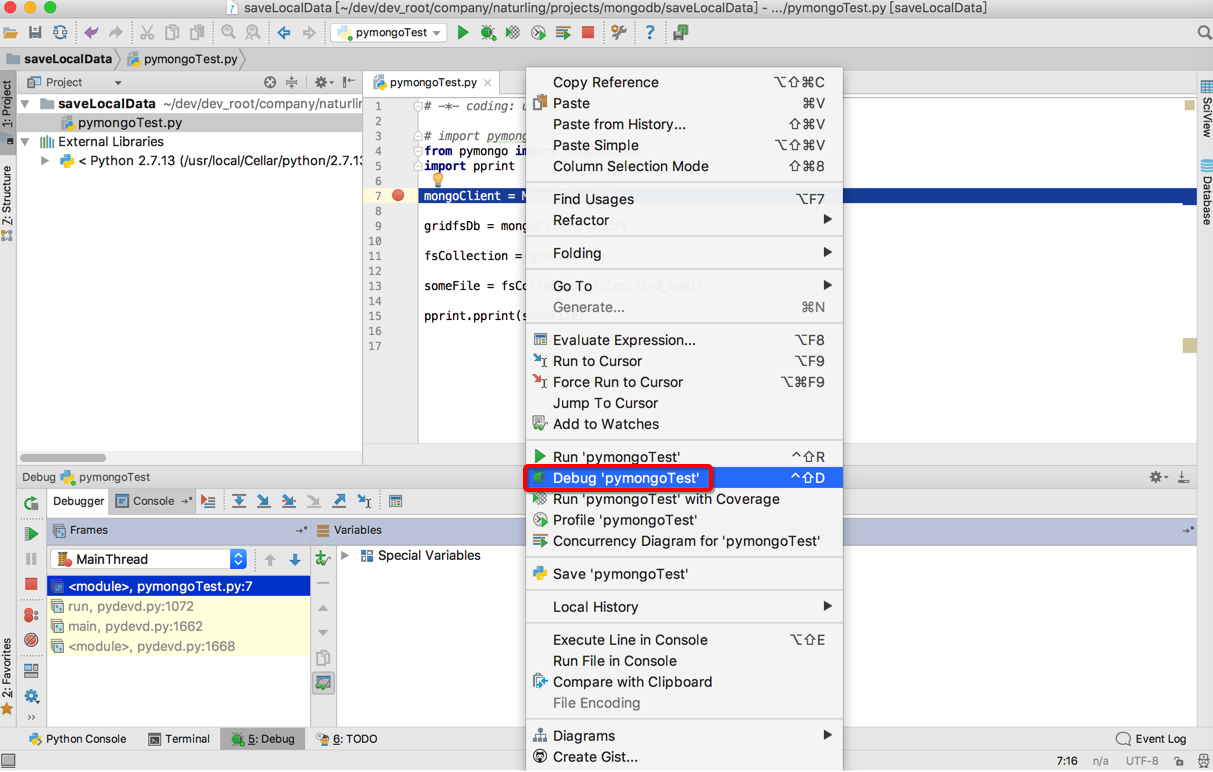Click the Run to Cursor debugger toolbar icon

(364, 502)
